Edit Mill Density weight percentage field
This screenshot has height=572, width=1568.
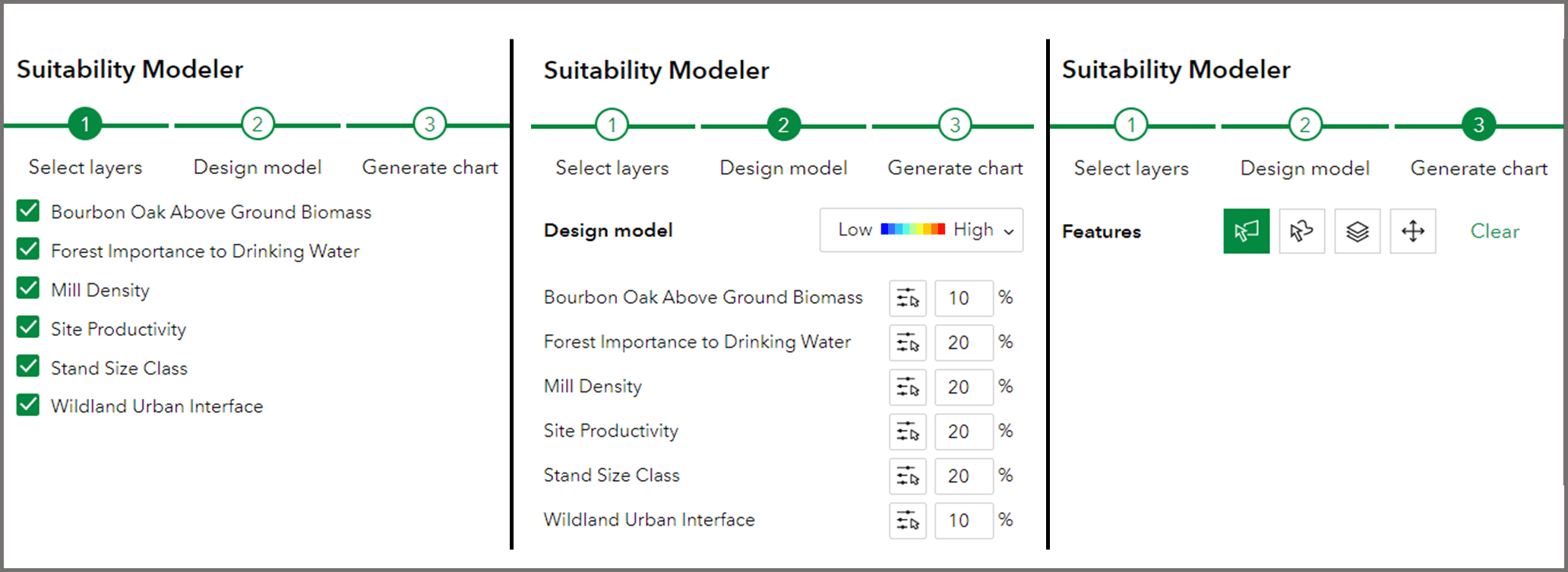[x=964, y=387]
